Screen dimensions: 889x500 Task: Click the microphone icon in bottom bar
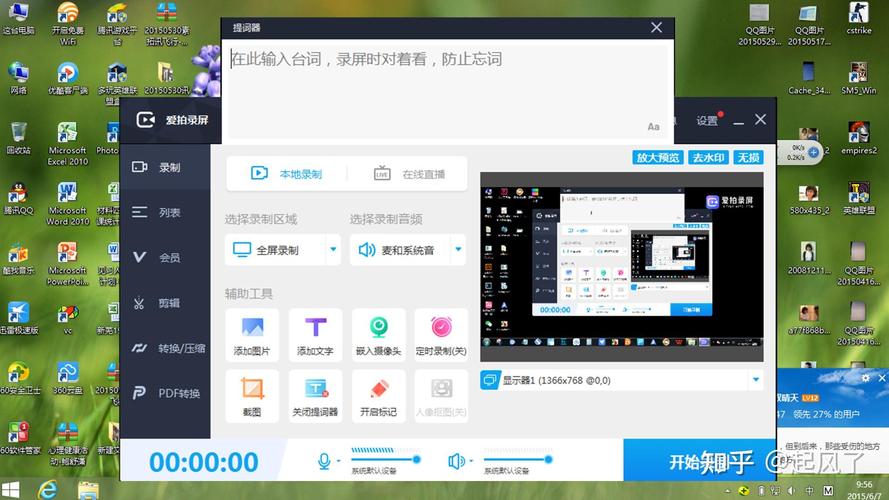[x=324, y=461]
